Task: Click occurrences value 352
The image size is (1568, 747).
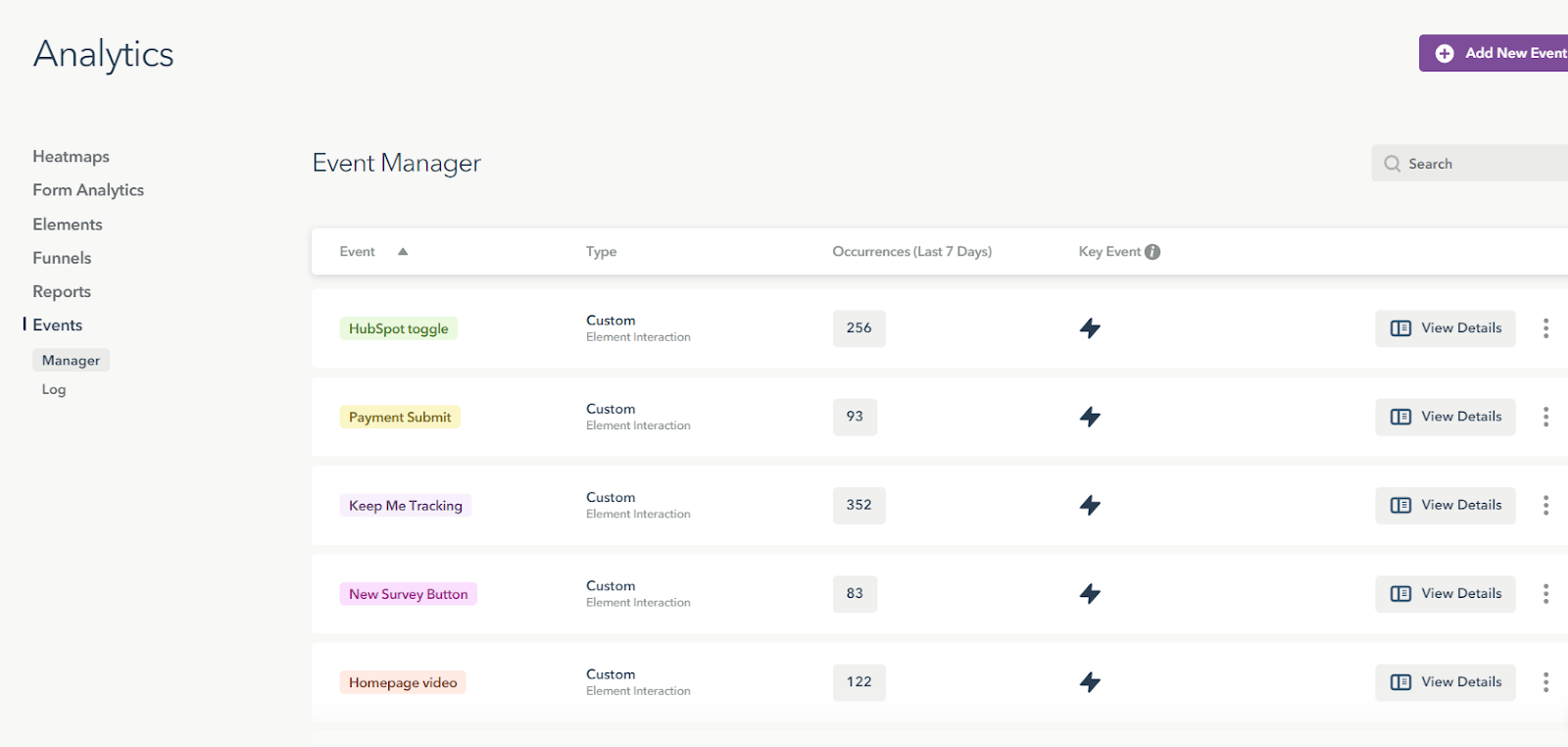Action: point(859,505)
